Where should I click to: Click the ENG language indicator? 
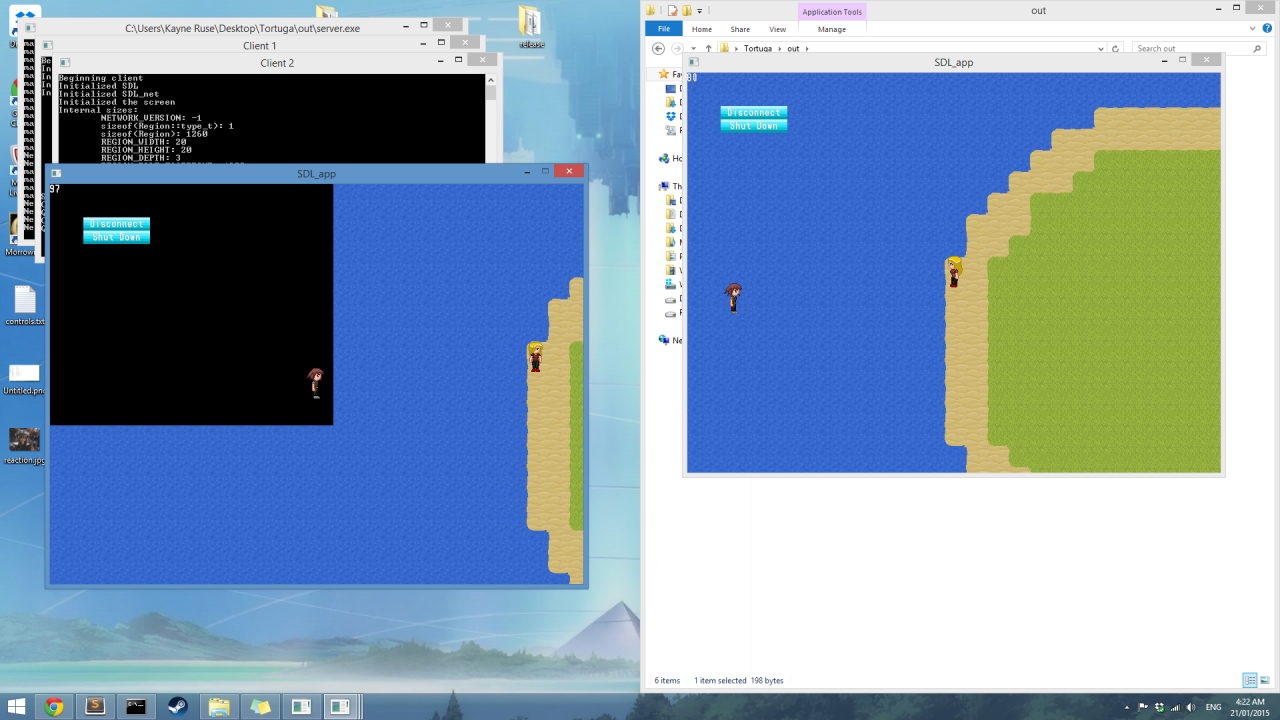pyautogui.click(x=1213, y=707)
